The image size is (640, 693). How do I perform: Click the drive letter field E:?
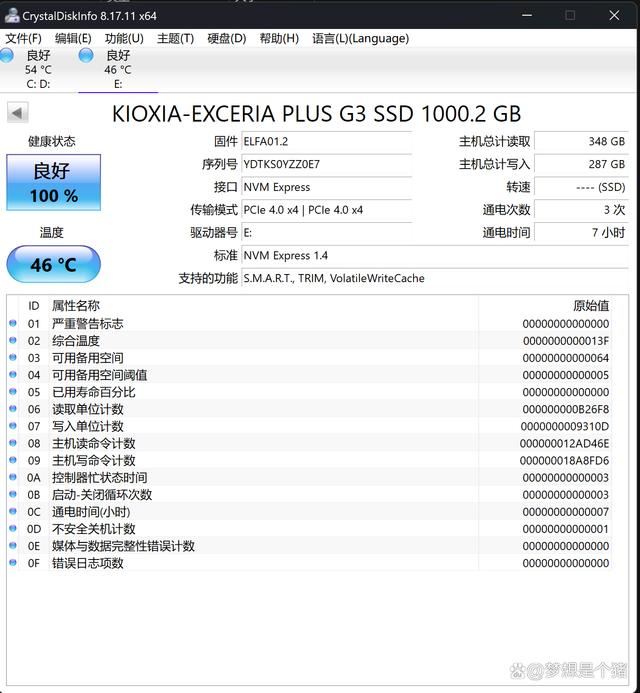(326, 232)
